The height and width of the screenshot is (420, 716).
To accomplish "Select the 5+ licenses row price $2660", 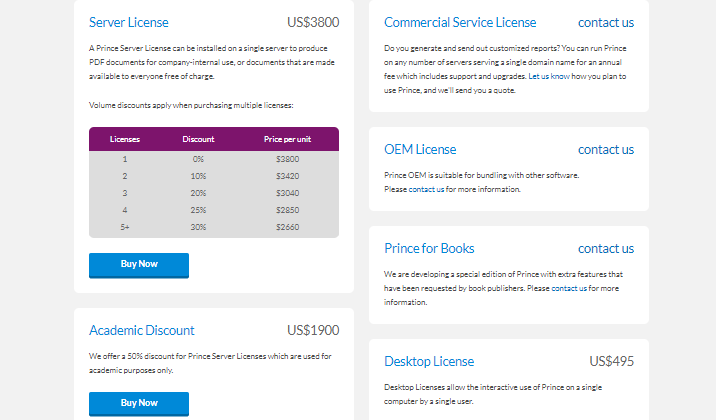I will [x=287, y=227].
